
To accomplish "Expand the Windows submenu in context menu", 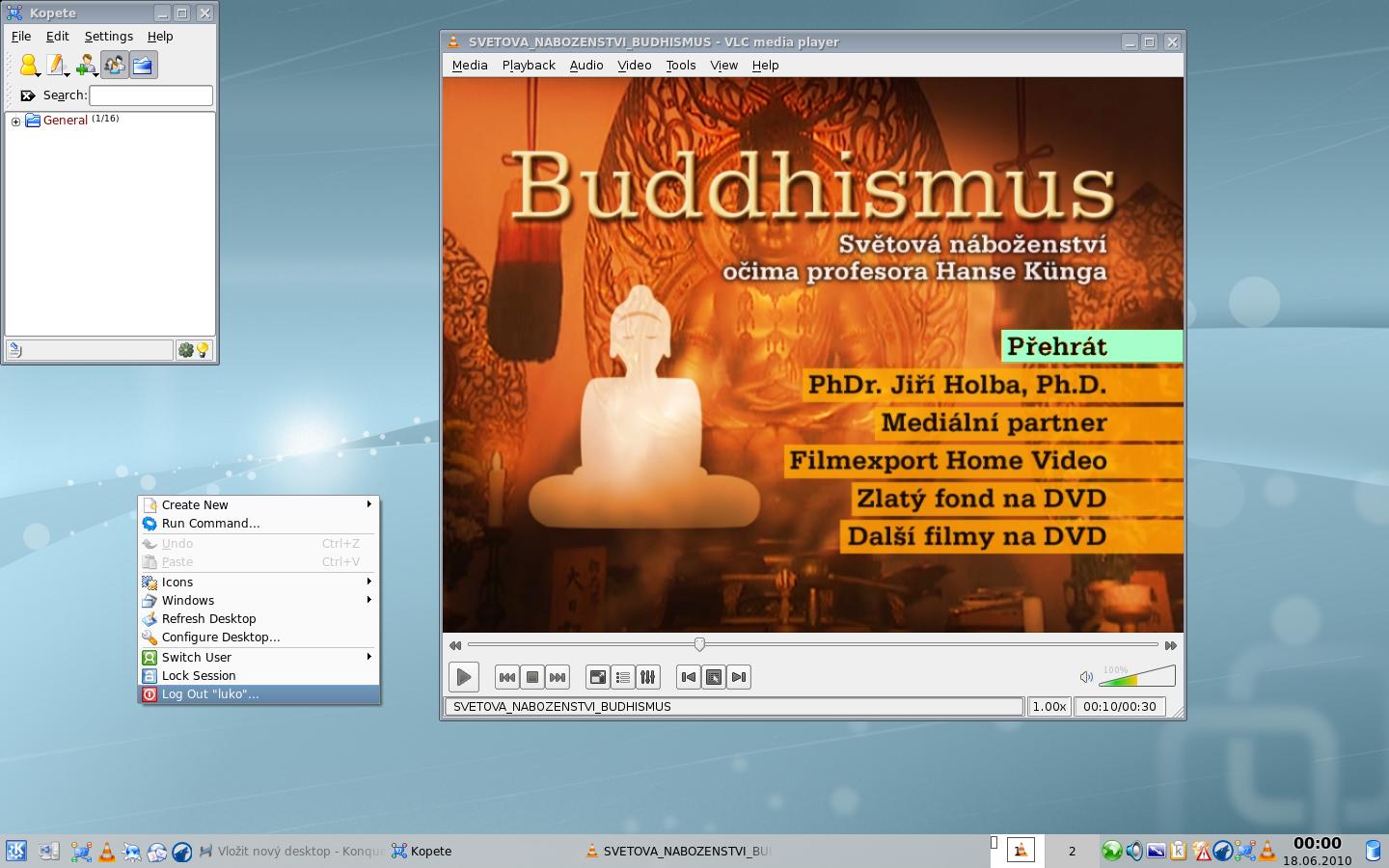I will [x=259, y=600].
